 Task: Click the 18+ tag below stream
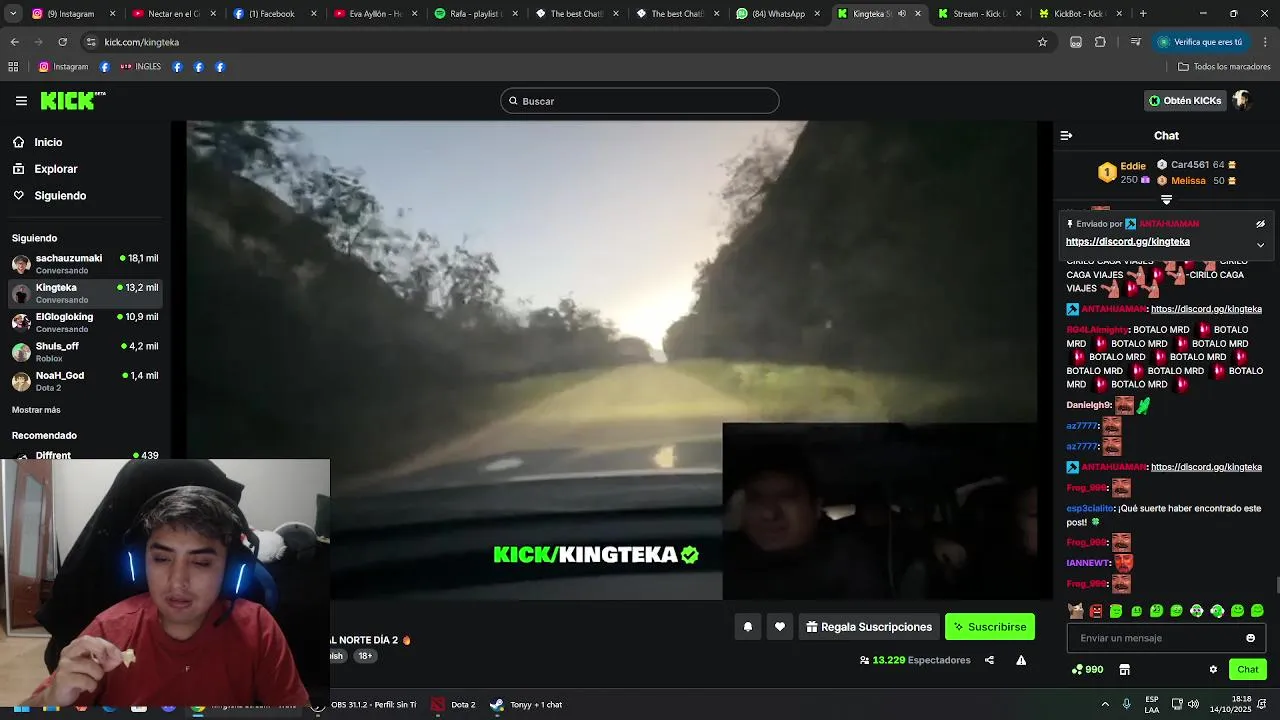coord(365,656)
